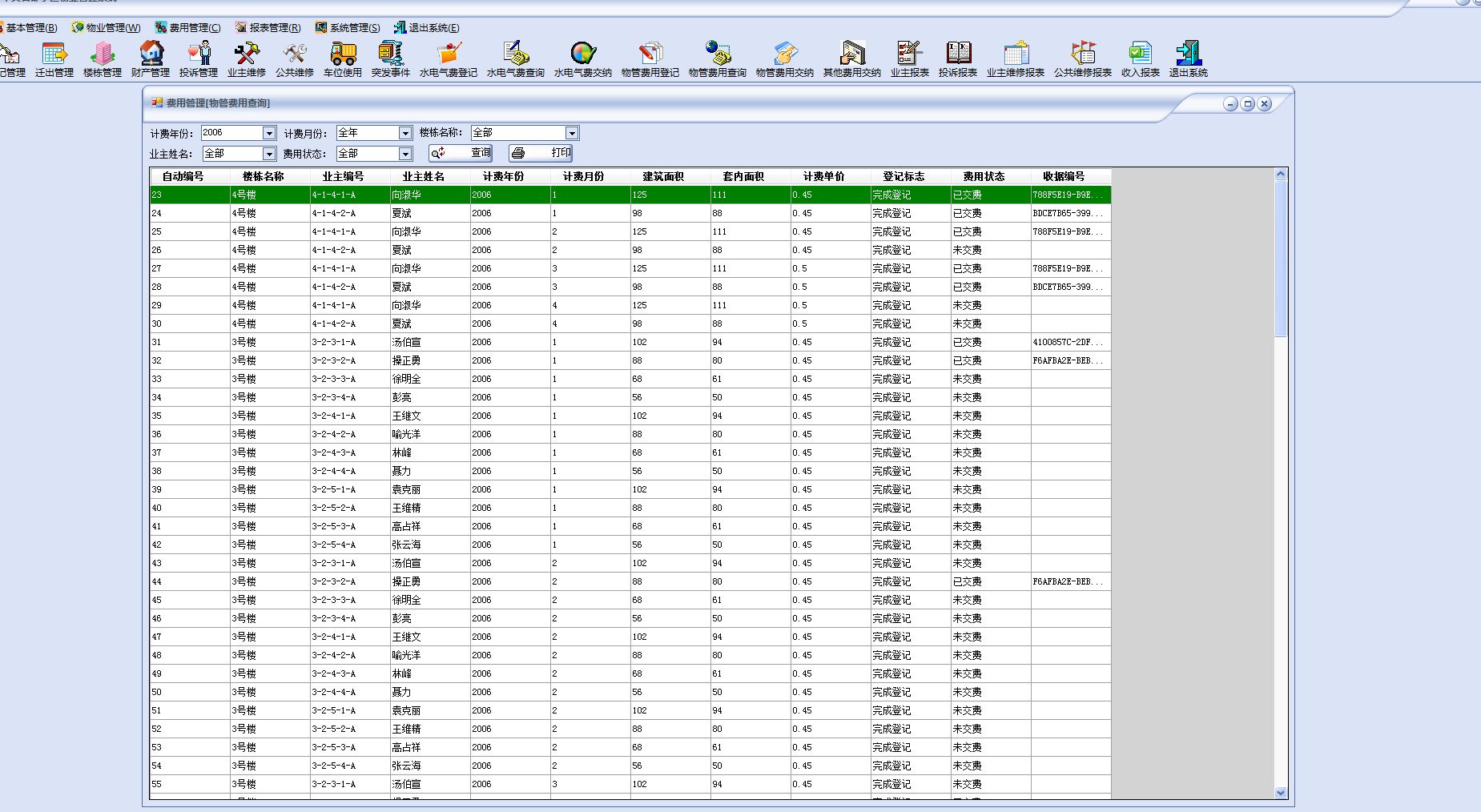Click the 打印 print button
Image resolution: width=1481 pixels, height=812 pixels.
(x=541, y=153)
